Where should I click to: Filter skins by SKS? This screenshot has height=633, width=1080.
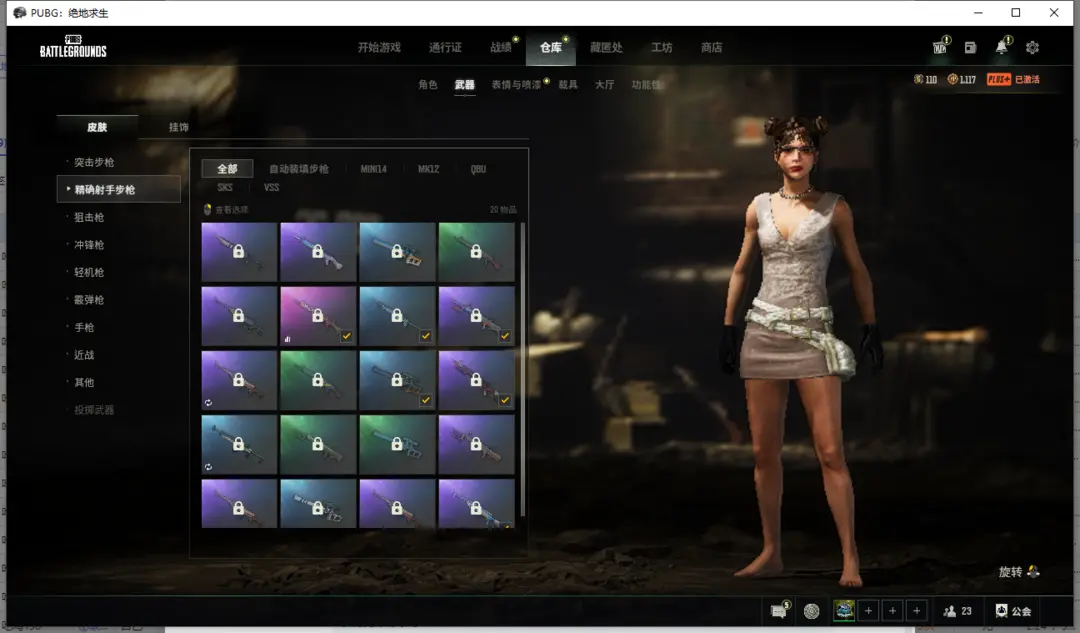click(225, 187)
